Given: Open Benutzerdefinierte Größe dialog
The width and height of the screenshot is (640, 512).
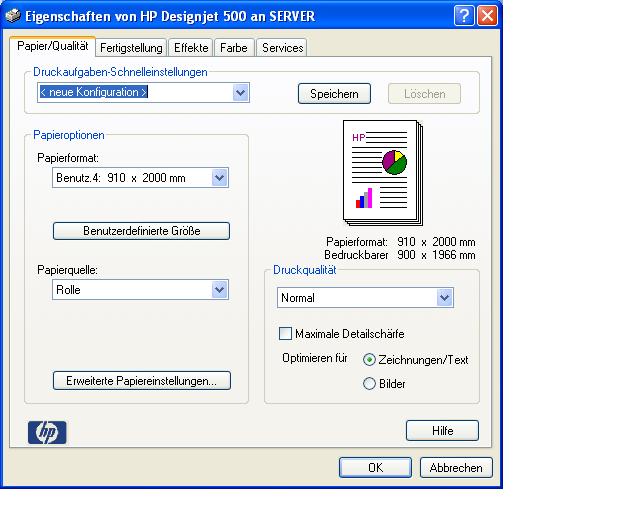Looking at the screenshot, I should coord(142,231).
